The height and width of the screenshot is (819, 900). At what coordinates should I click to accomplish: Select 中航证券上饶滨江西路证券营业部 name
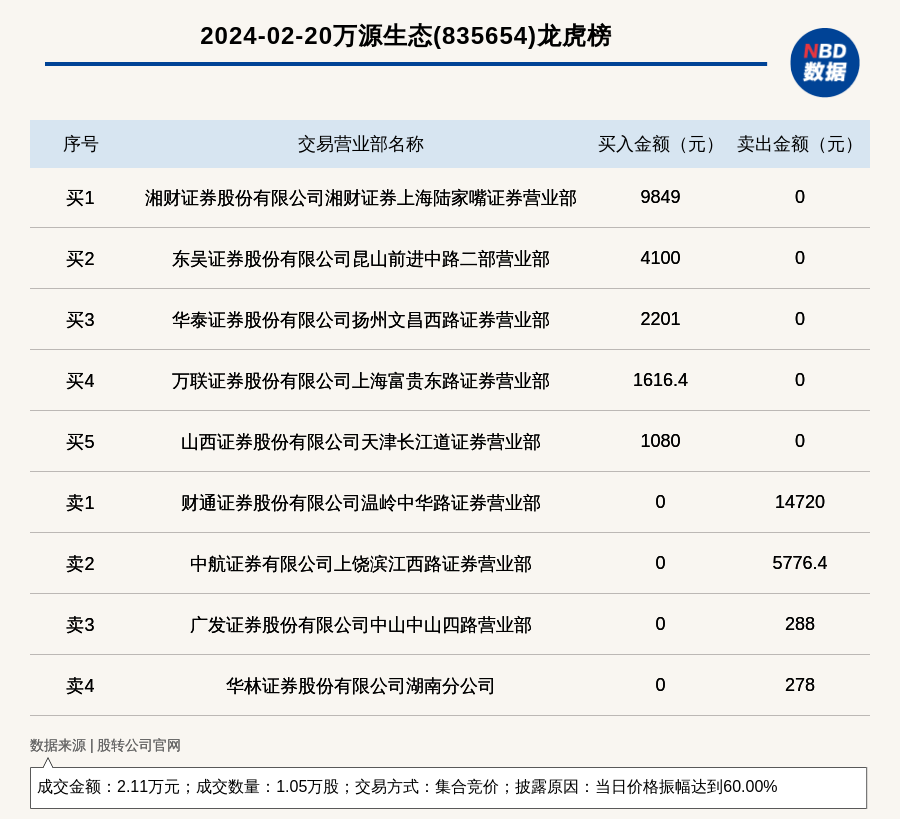[360, 564]
